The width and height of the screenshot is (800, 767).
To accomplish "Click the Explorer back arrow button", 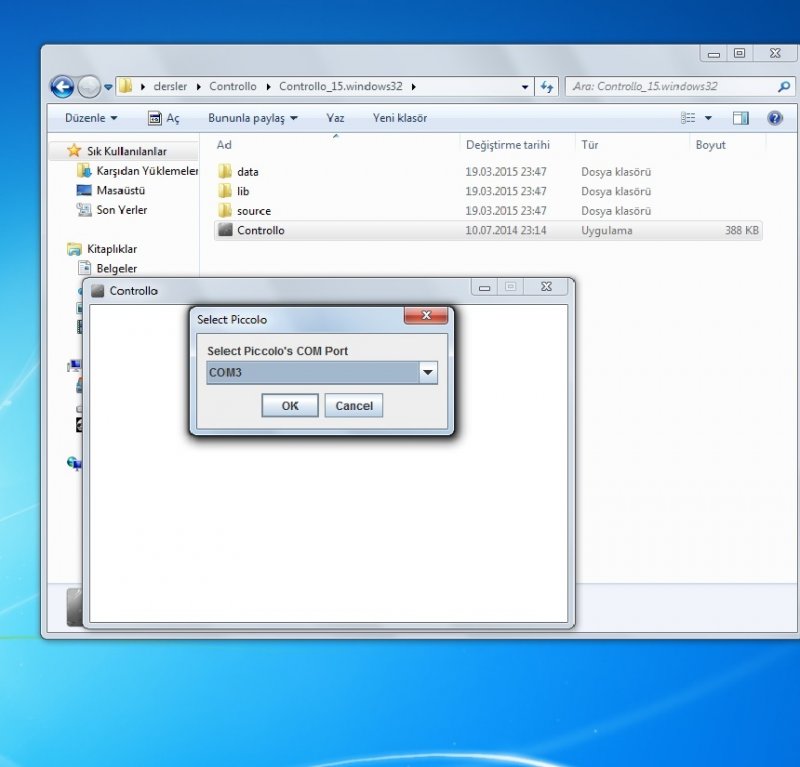I will click(62, 87).
